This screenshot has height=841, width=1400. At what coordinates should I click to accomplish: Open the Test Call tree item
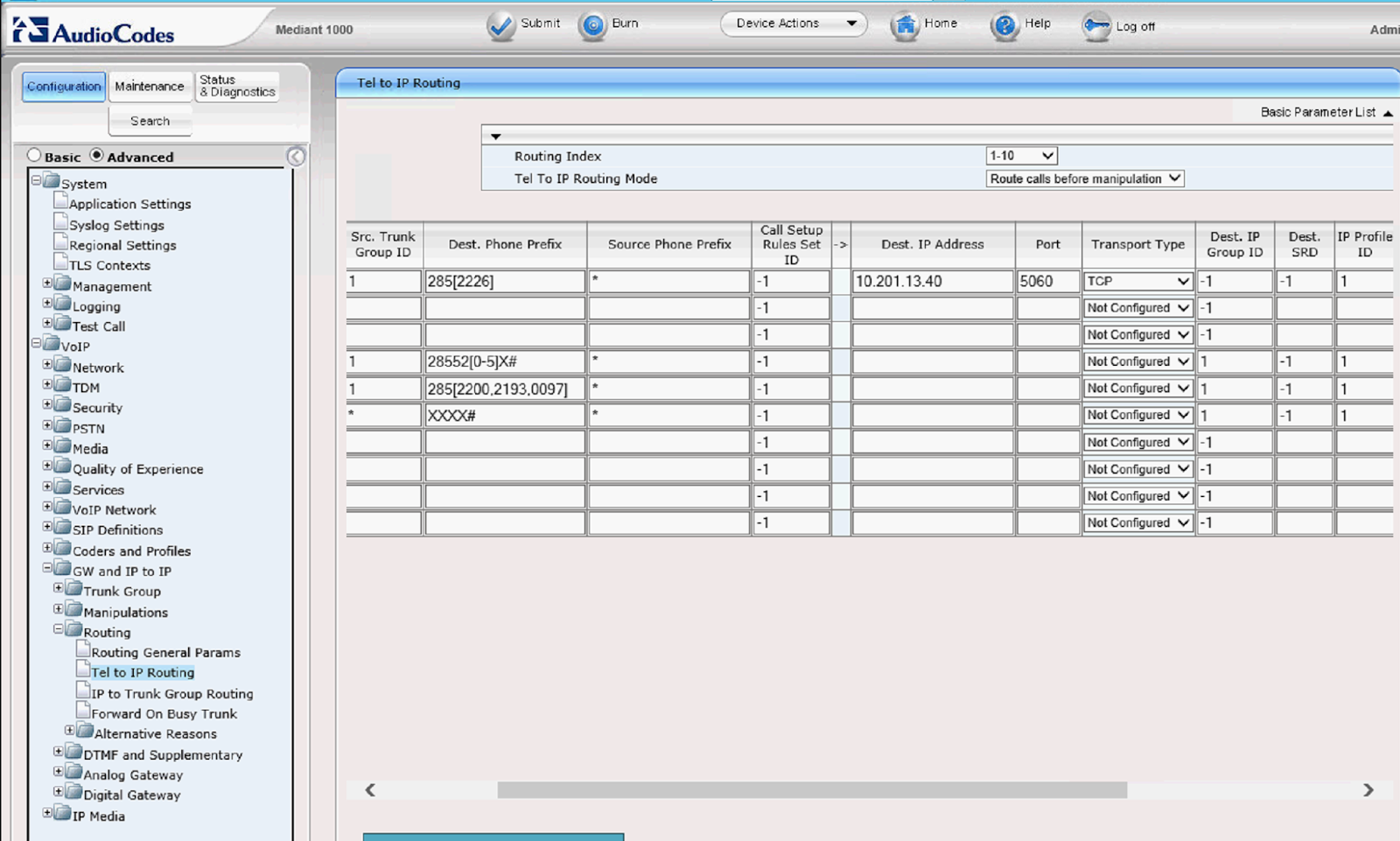(x=98, y=326)
